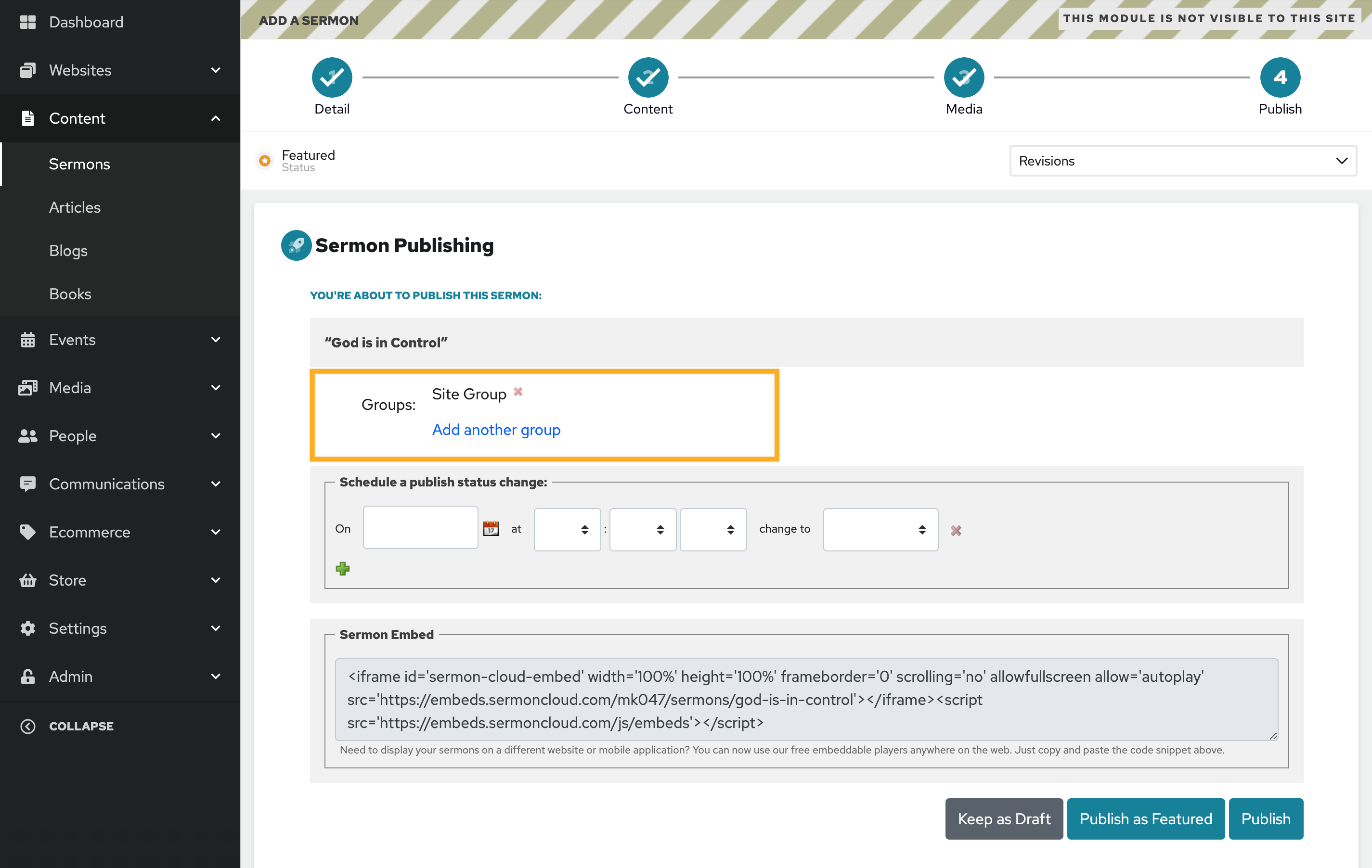Remove Site Group with red X
This screenshot has height=868, width=1372.
(x=518, y=391)
